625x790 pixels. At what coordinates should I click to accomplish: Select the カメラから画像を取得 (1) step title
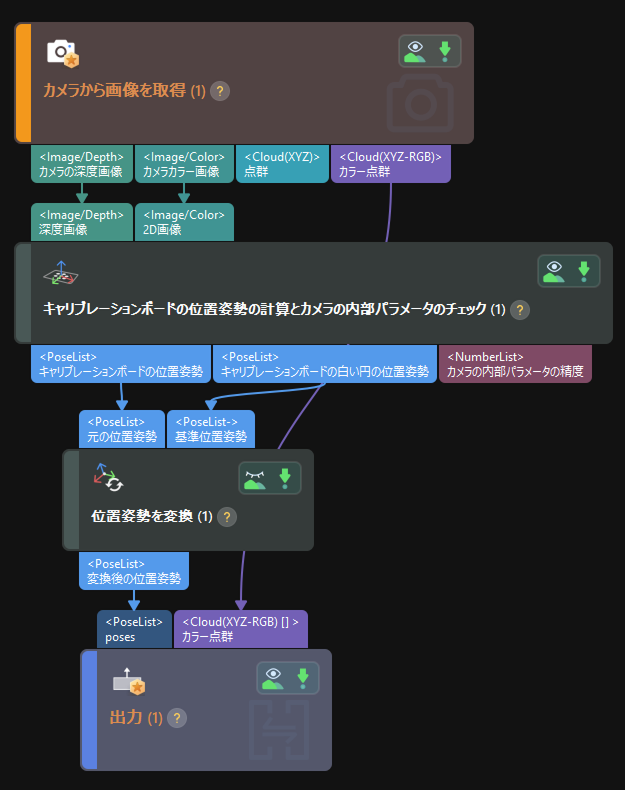[124, 91]
